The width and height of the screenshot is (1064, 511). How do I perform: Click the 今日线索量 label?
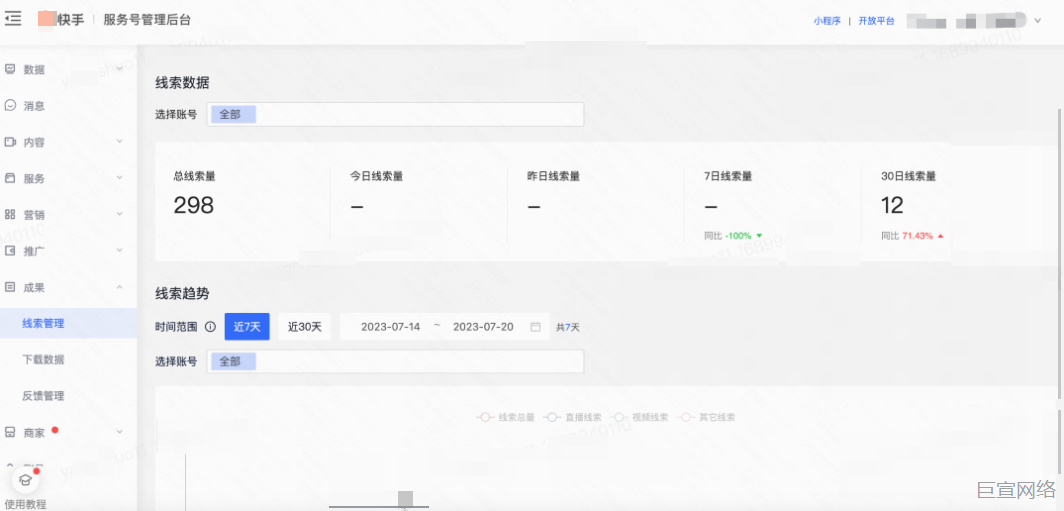click(x=377, y=176)
